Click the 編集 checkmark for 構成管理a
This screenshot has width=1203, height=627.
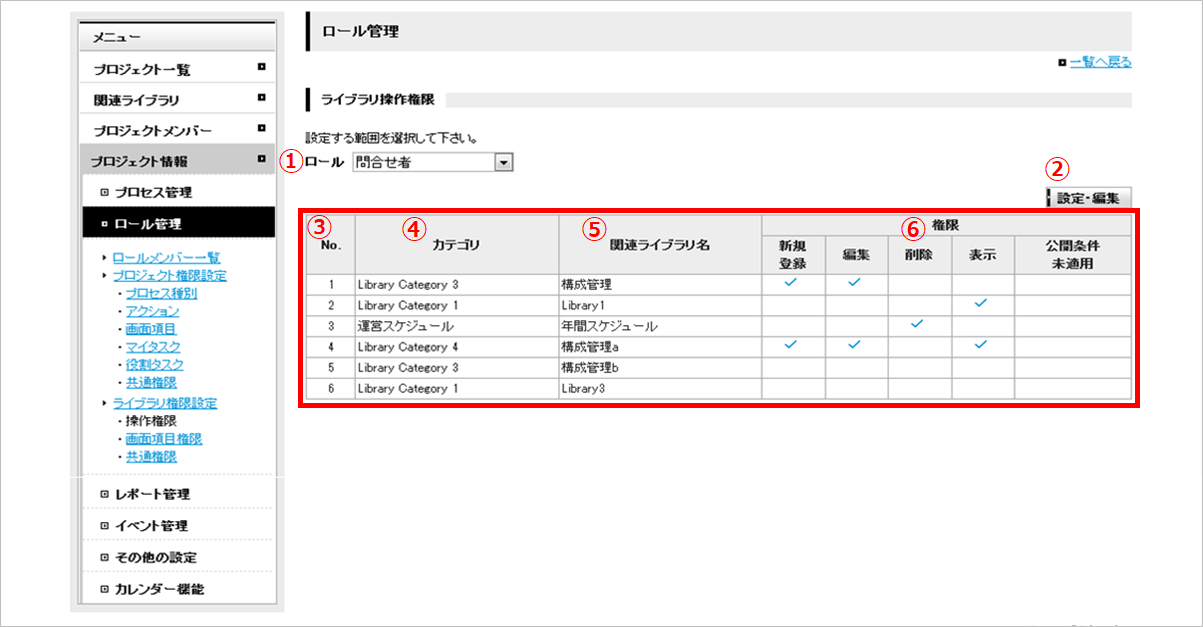click(x=855, y=345)
